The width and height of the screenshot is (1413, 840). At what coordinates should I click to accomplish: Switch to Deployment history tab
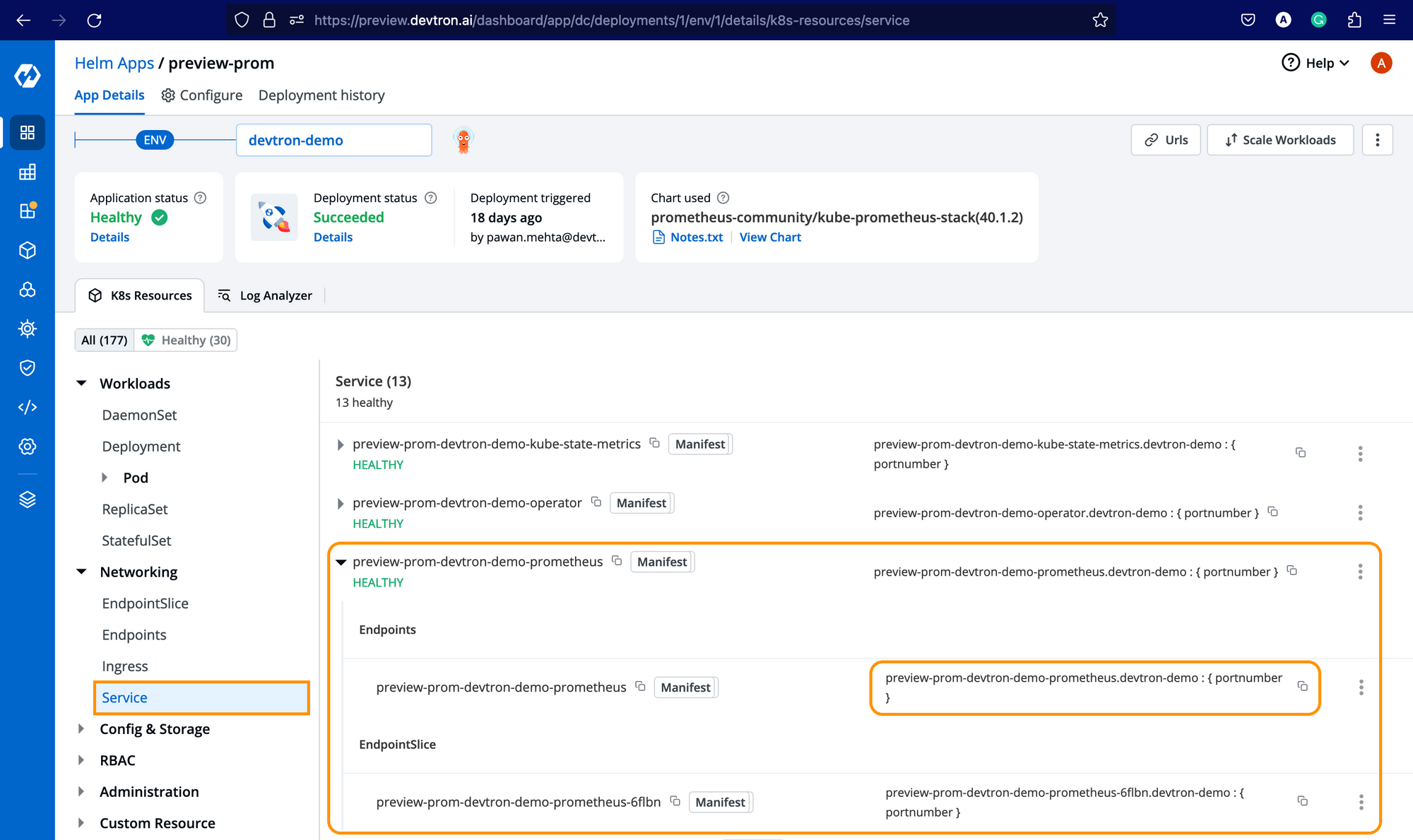tap(321, 95)
